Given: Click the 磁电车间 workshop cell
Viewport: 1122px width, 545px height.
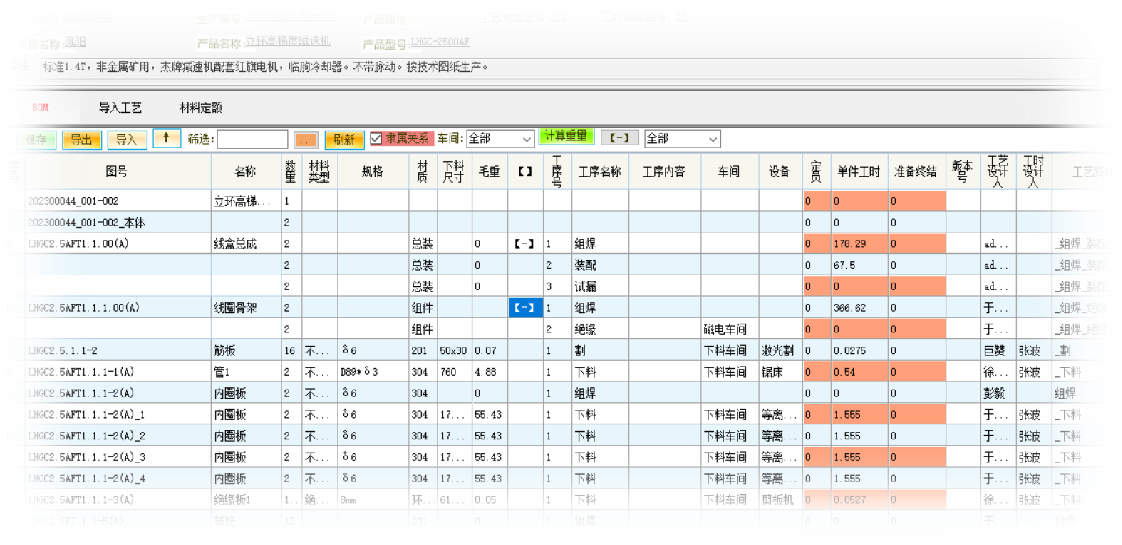Looking at the screenshot, I should tap(730, 330).
